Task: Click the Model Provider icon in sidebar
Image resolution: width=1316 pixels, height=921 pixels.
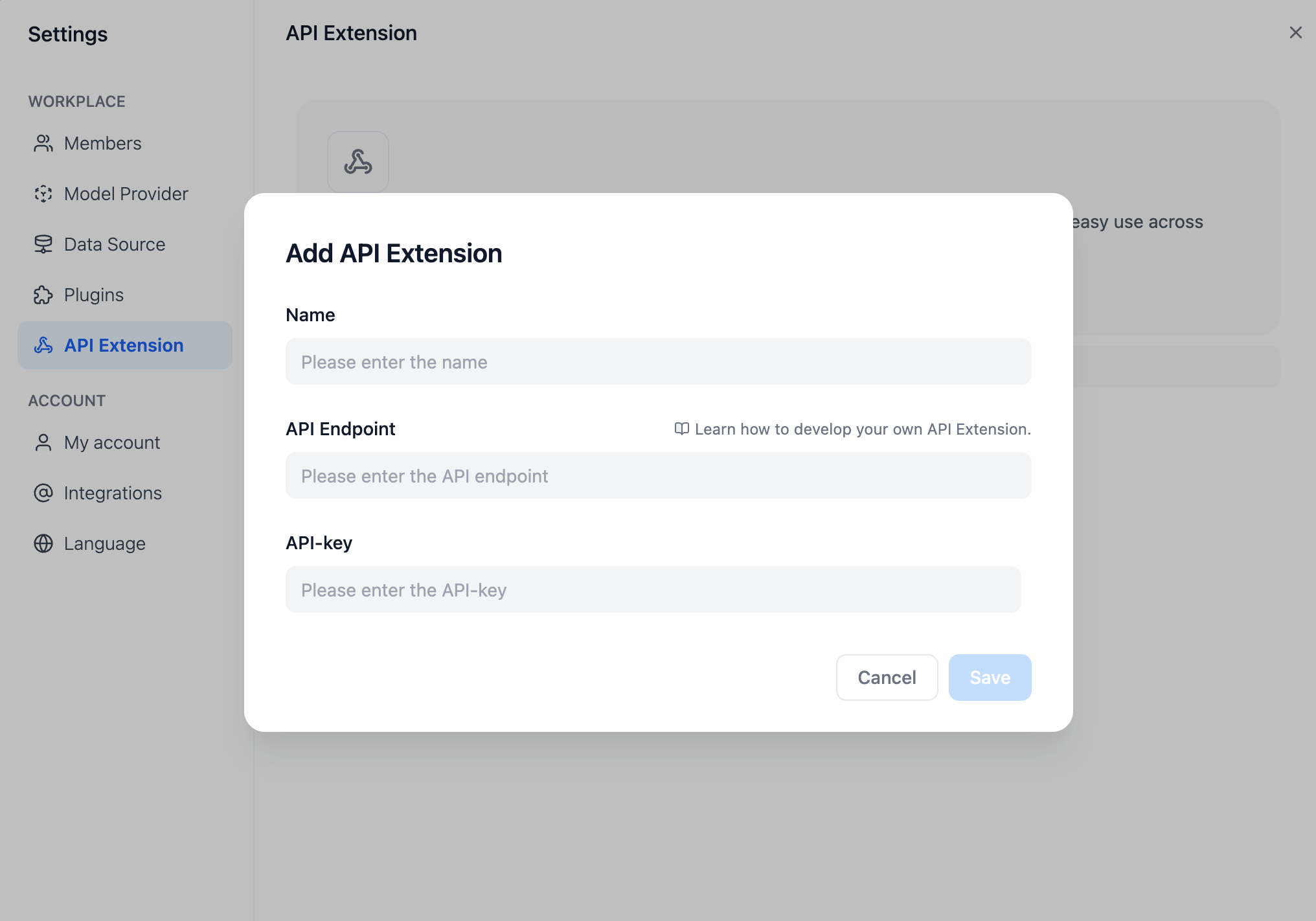Action: pyautogui.click(x=43, y=194)
